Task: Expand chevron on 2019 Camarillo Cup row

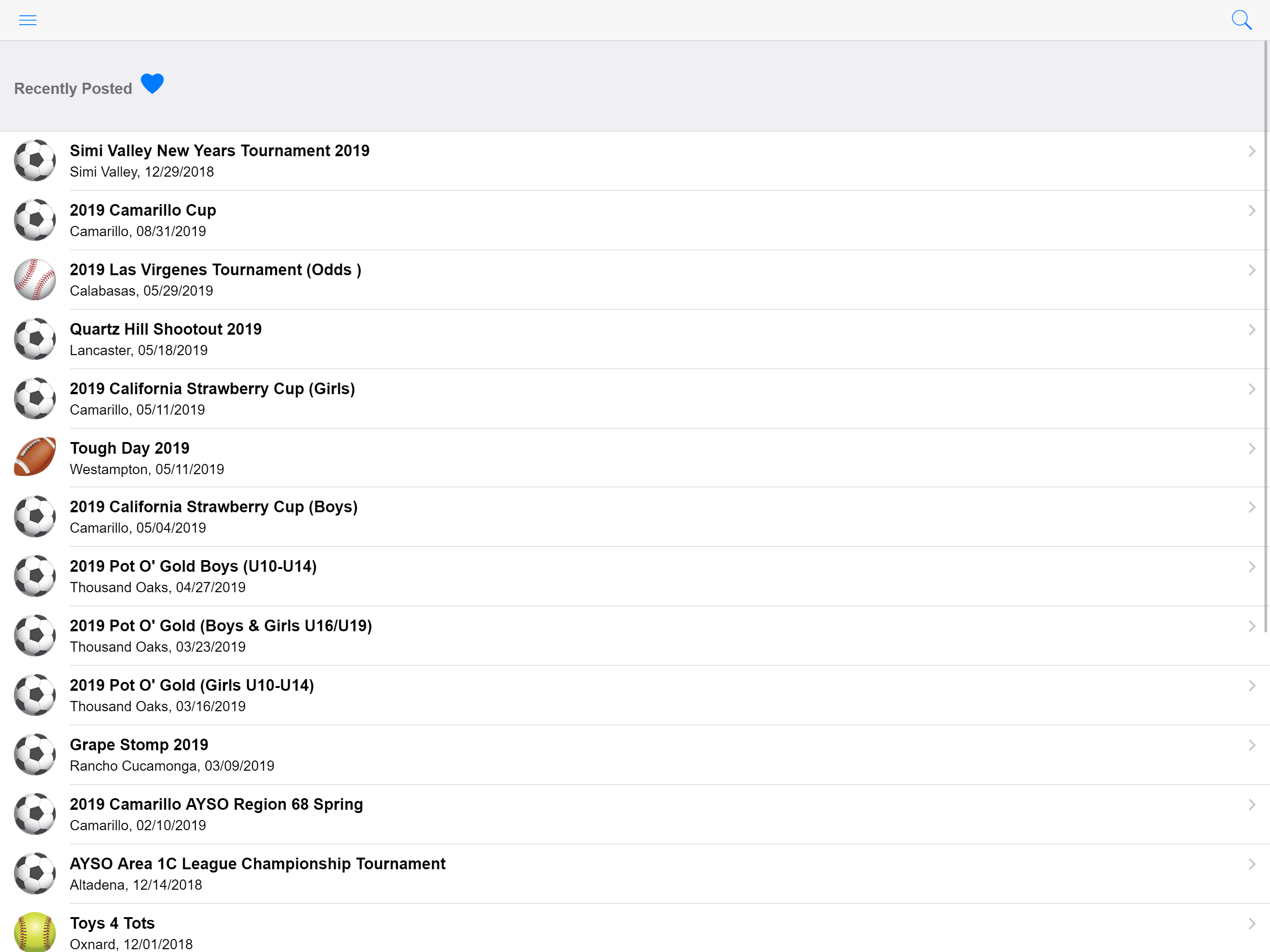Action: [x=1251, y=211]
